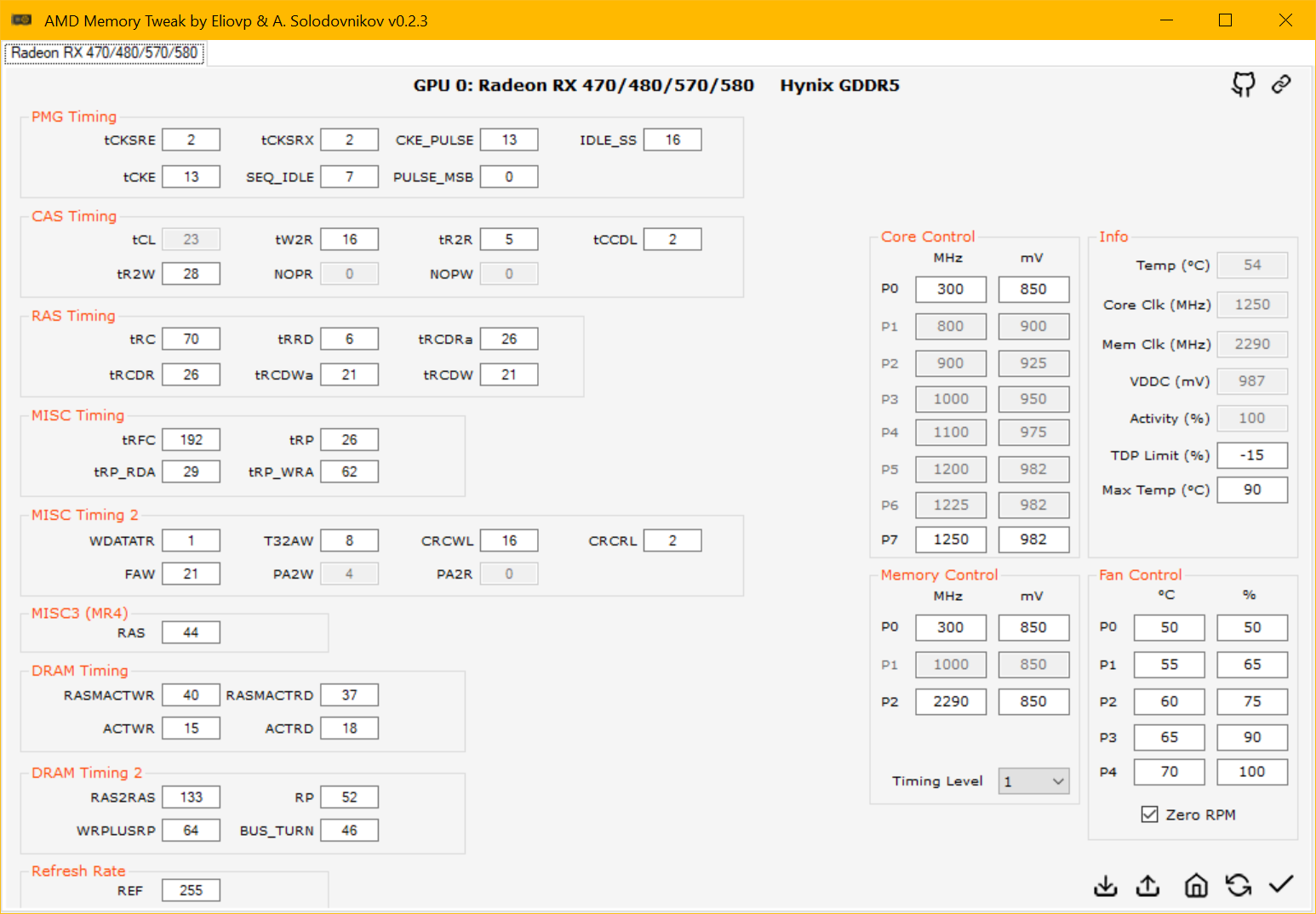Screen dimensions: 1316x914
Task: Click the WRPLUSRP input field
Action: (x=192, y=830)
